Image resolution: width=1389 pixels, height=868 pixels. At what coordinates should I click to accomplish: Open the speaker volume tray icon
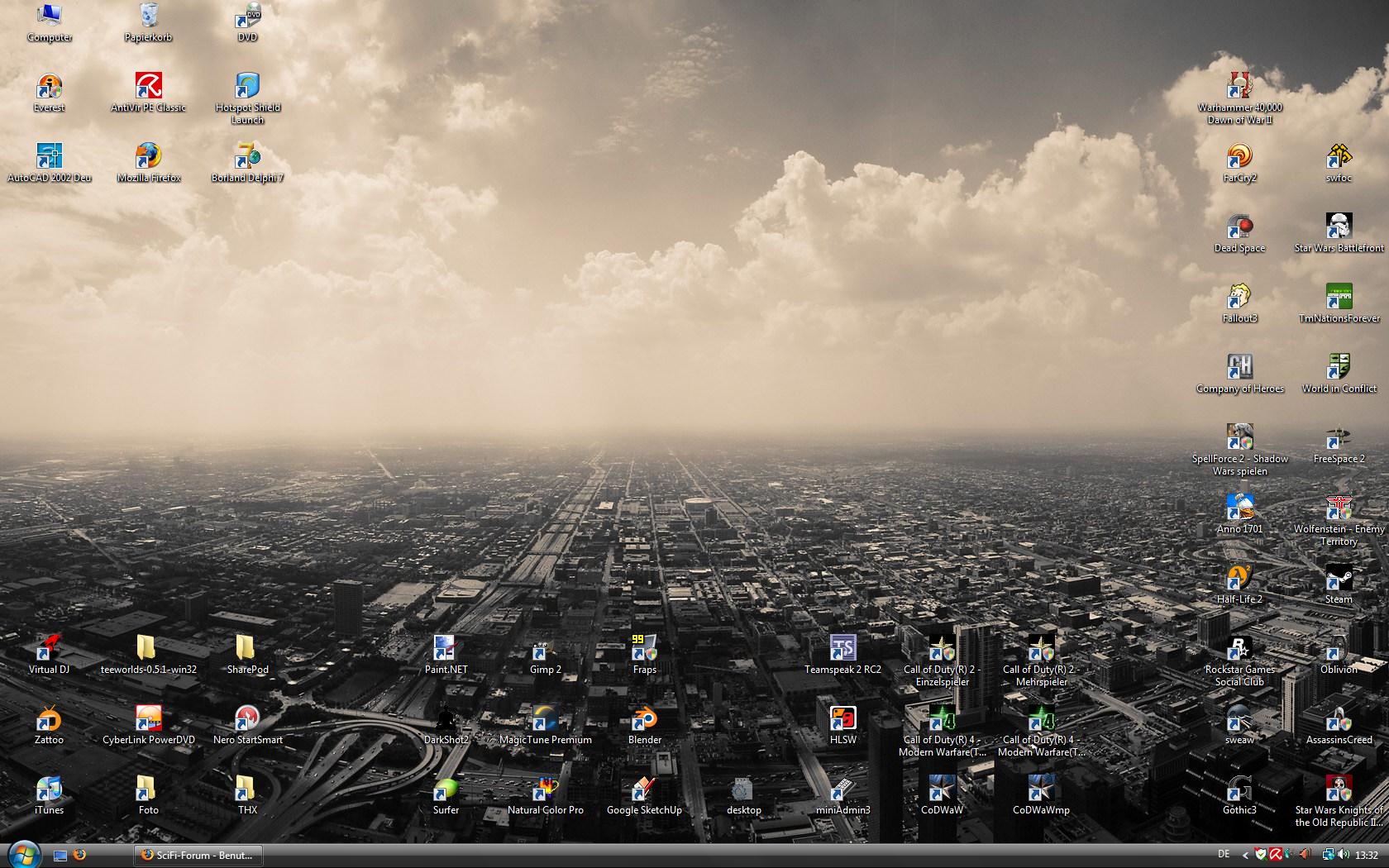[x=1343, y=855]
